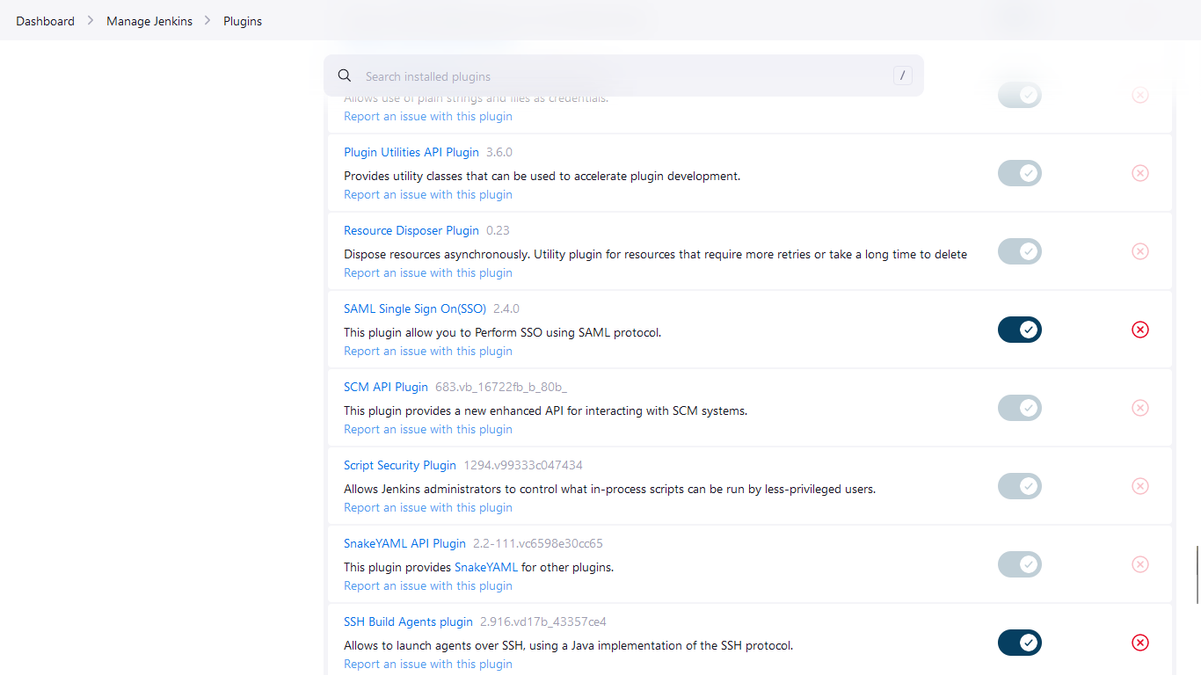1201x675 pixels.
Task: Toggle the Plugin Utilities API Plugin switch
Action: click(x=1020, y=173)
